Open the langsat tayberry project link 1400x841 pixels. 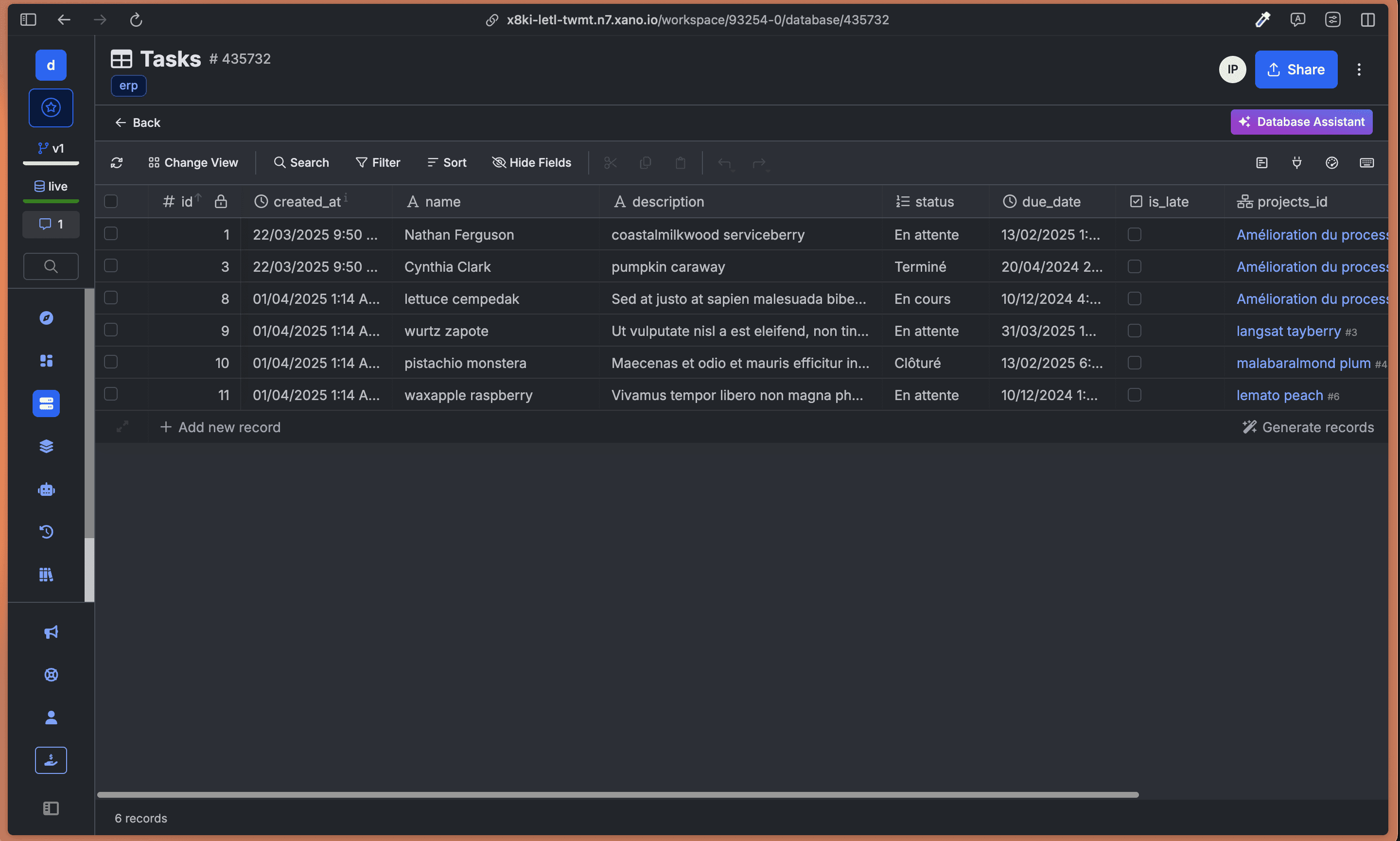coord(1288,331)
